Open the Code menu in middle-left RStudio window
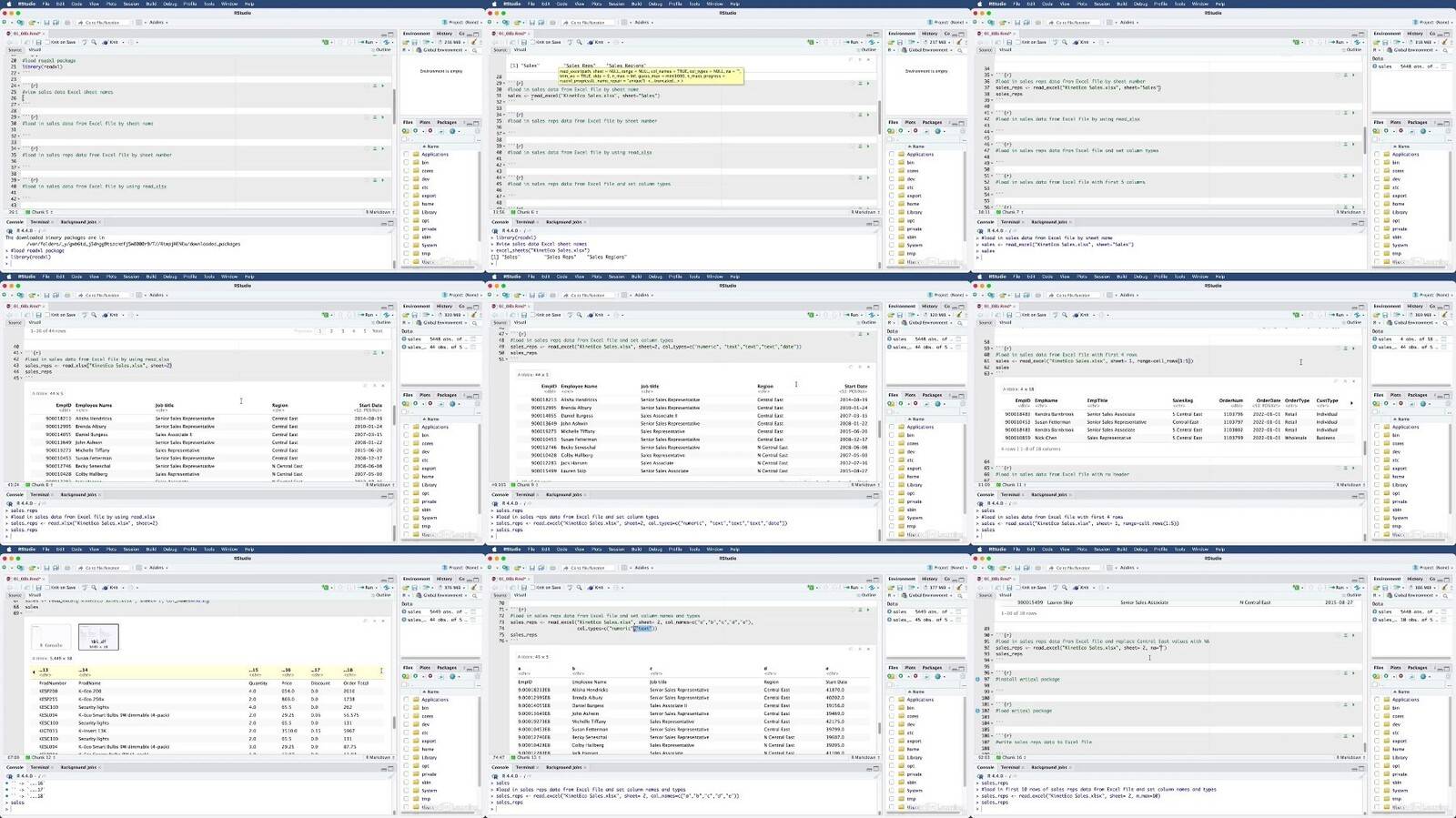 pos(76,277)
